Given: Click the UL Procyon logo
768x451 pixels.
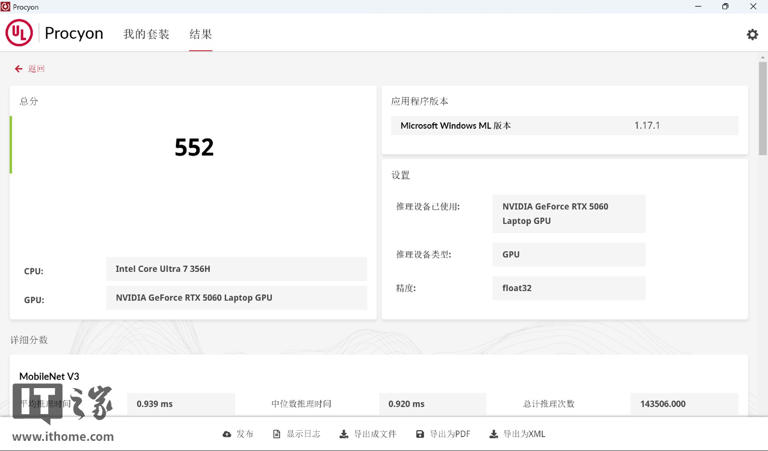Looking at the screenshot, I should pyautogui.click(x=19, y=33).
